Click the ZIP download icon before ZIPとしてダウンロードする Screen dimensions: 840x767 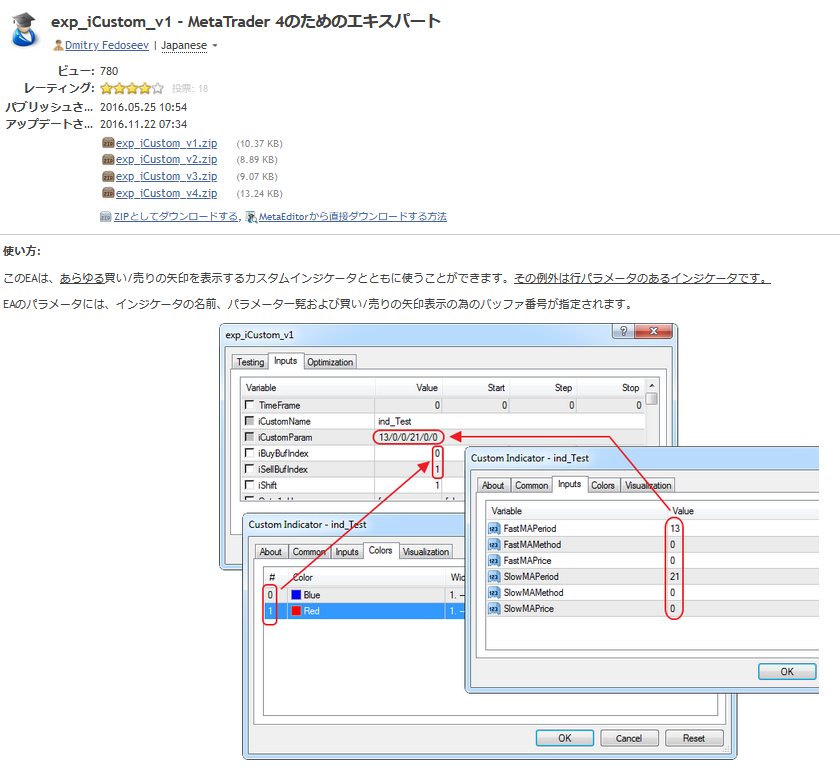[106, 216]
